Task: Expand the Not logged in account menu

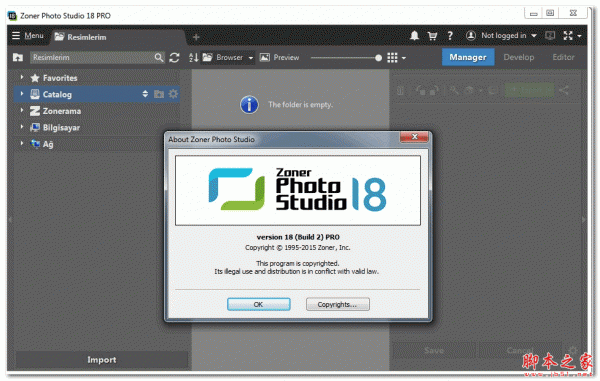Action: 501,36
